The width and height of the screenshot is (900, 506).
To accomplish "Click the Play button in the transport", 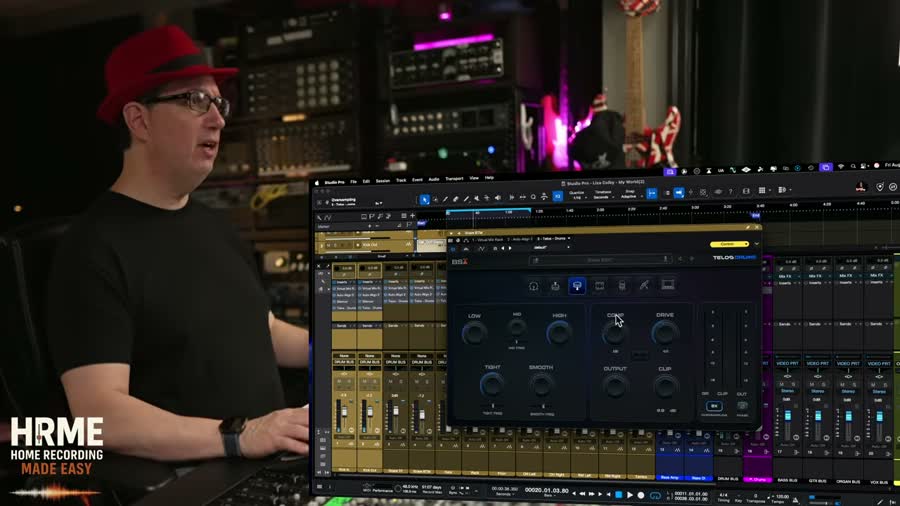I will click(630, 495).
